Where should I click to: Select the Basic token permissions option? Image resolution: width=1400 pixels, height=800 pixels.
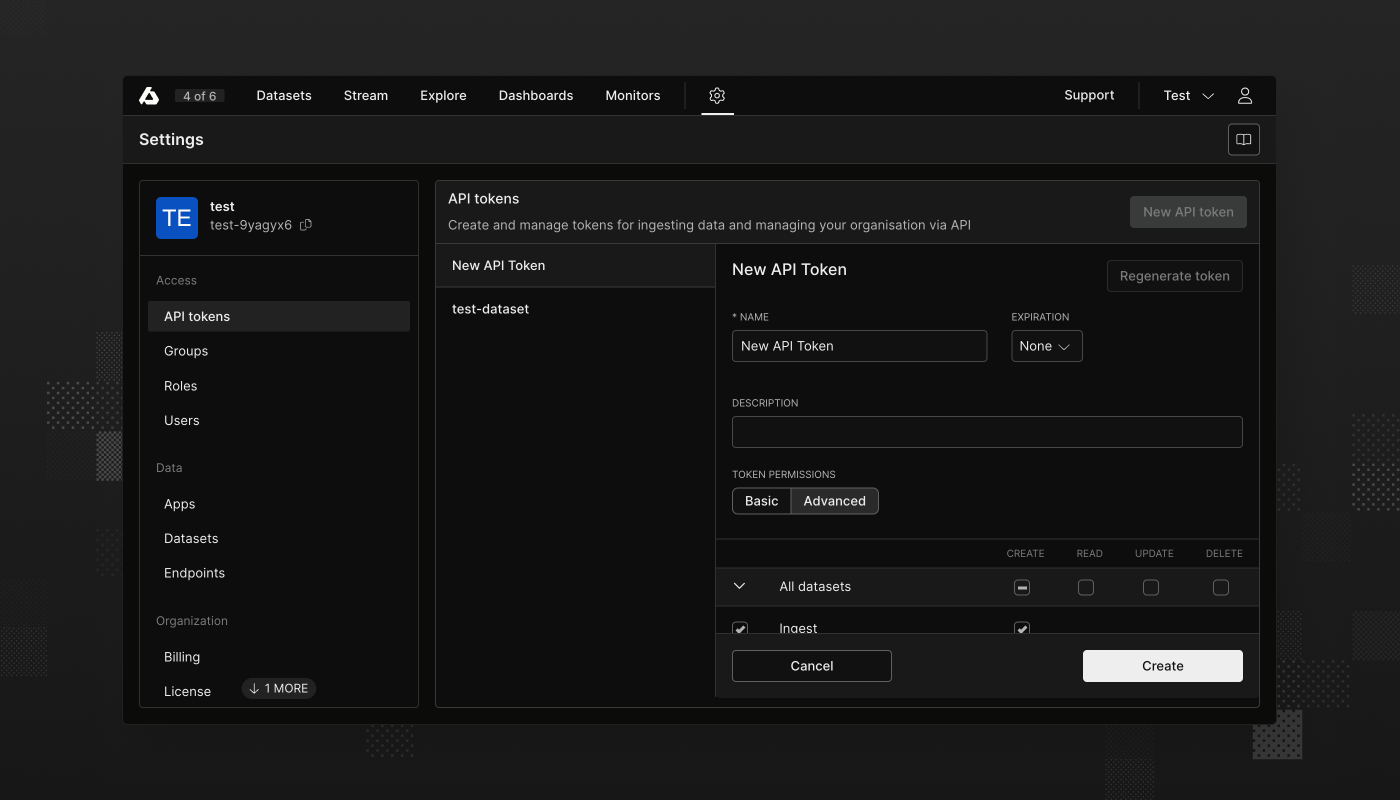761,500
